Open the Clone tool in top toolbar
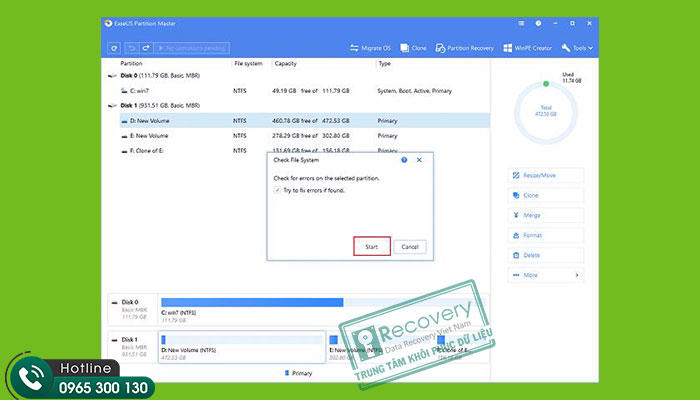This screenshot has width=700, height=400. tap(413, 48)
